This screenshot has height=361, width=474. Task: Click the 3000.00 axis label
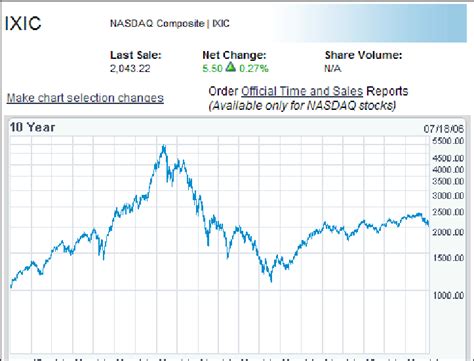[448, 196]
